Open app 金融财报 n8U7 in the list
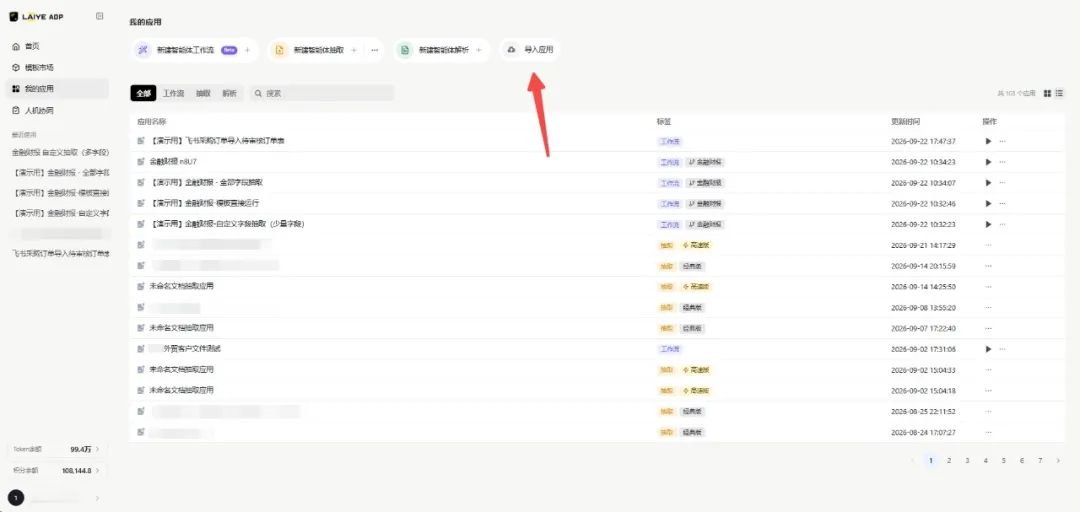Image resolution: width=1080 pixels, height=512 pixels. pyautogui.click(x=174, y=161)
